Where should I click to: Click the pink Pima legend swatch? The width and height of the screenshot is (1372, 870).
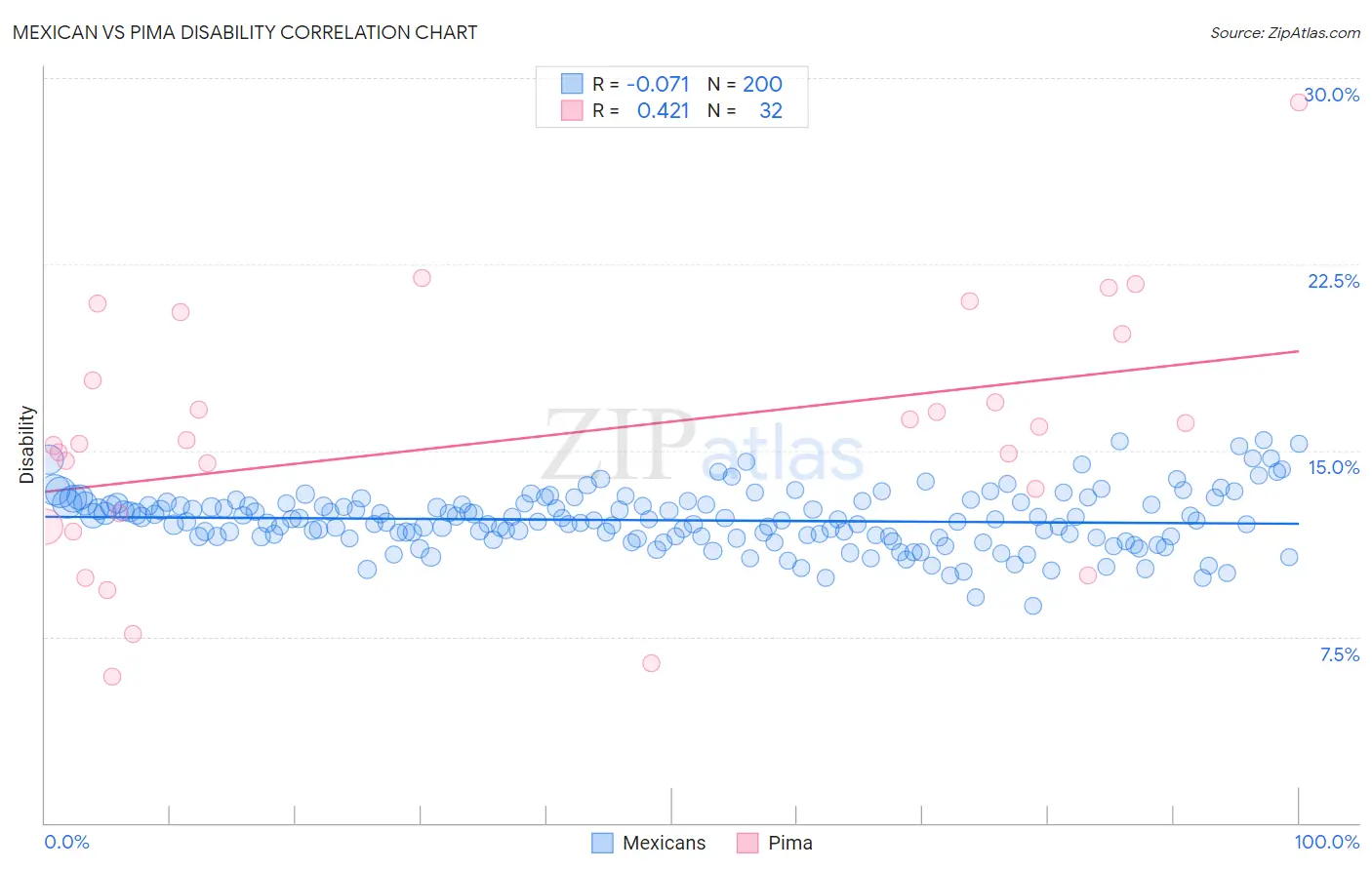pyautogui.click(x=747, y=843)
